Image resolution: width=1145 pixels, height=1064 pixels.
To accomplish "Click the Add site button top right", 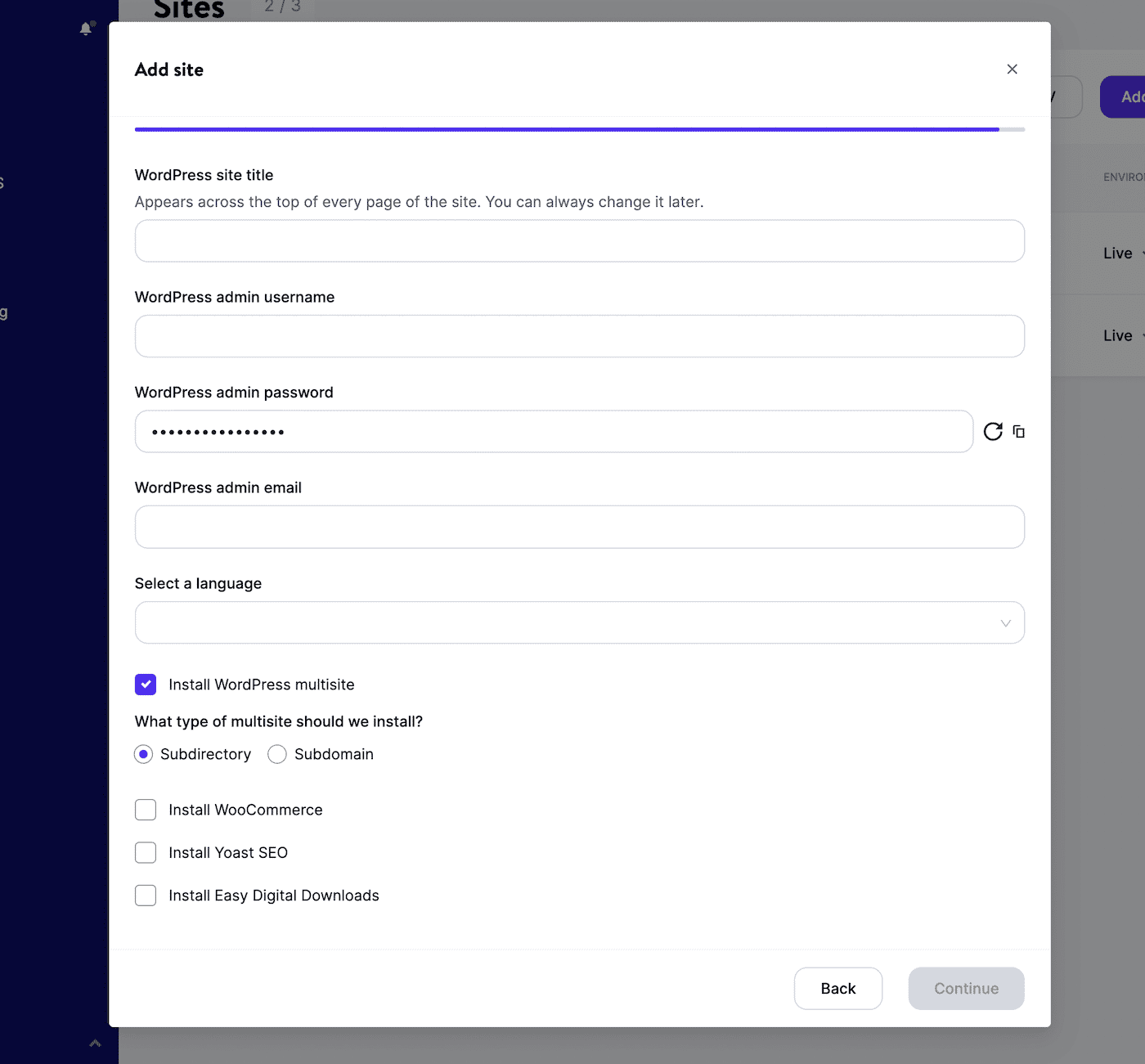I will 1129,97.
